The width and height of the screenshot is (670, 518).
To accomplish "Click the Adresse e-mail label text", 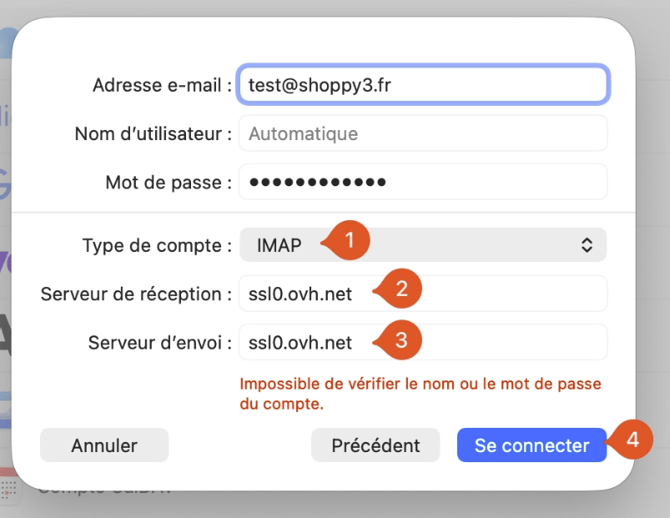I will [x=162, y=85].
